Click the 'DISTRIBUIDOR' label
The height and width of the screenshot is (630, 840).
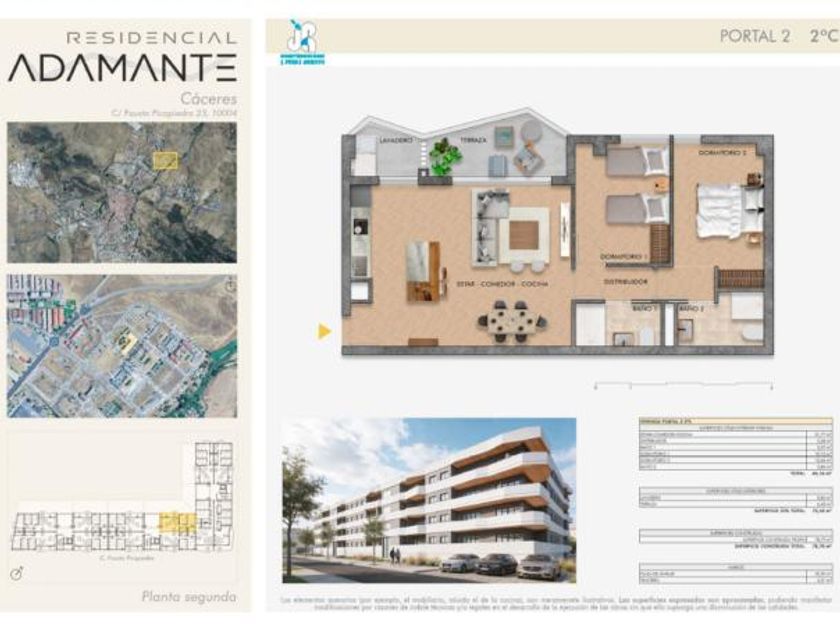tap(626, 281)
